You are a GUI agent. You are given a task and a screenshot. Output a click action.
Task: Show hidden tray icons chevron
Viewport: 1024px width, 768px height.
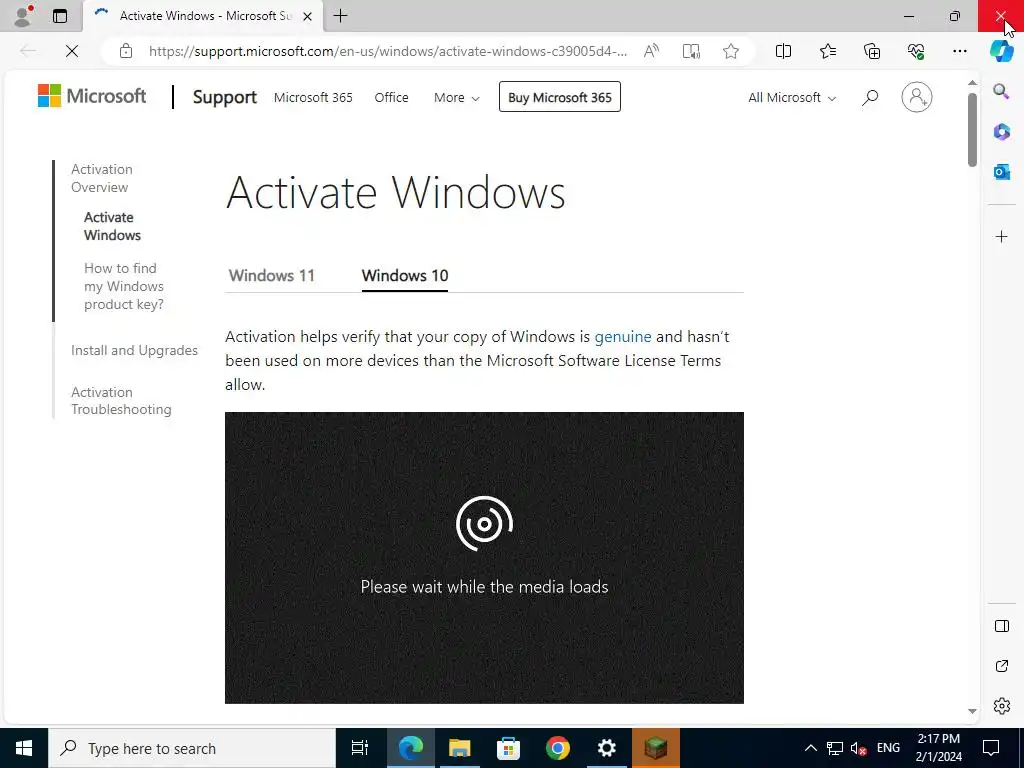[x=810, y=748]
